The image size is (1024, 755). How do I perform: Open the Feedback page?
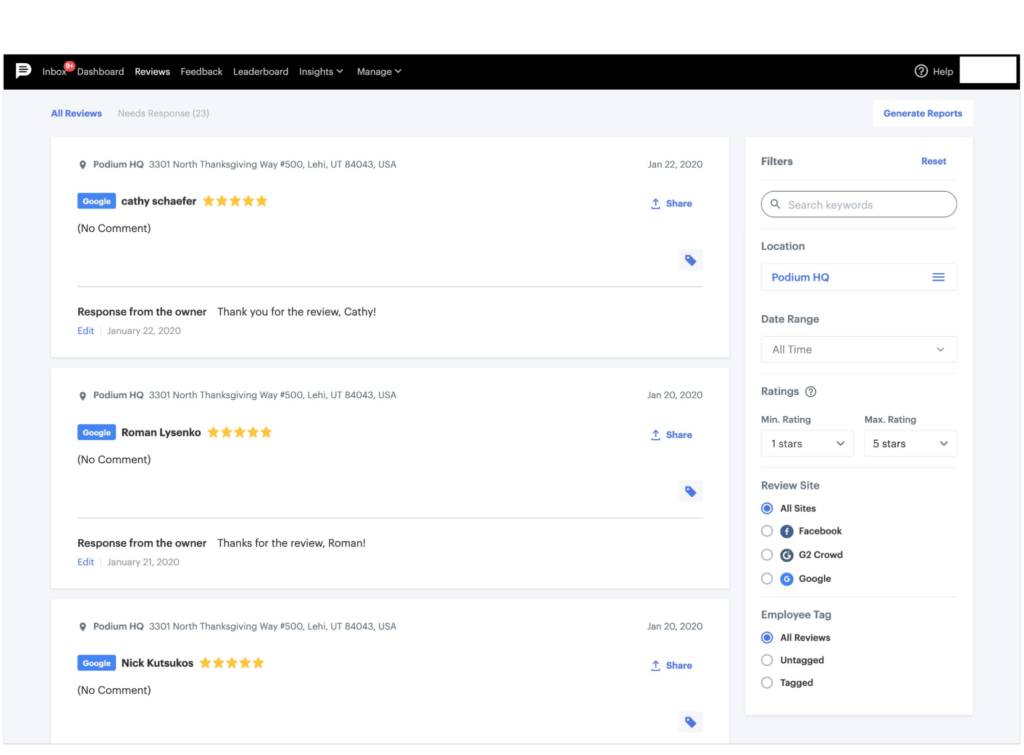coord(201,72)
